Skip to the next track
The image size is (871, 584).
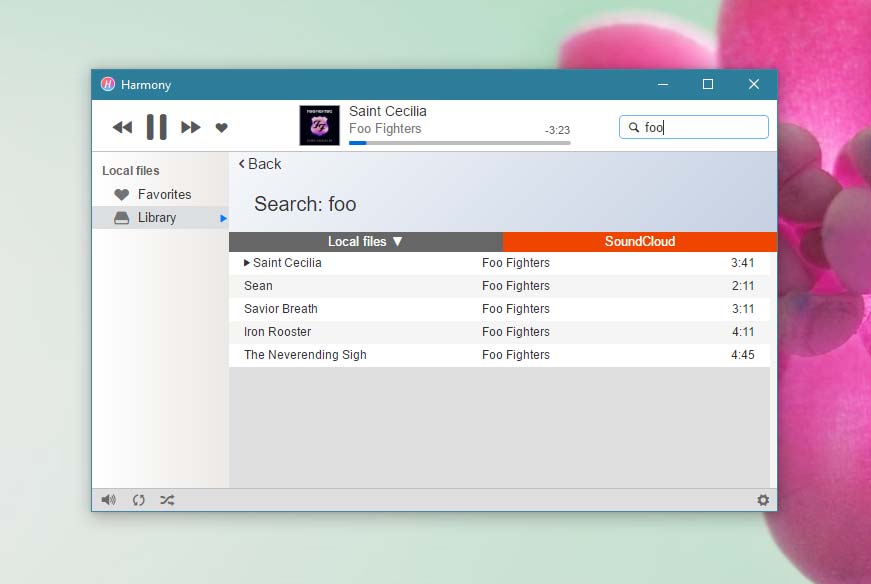click(x=190, y=127)
